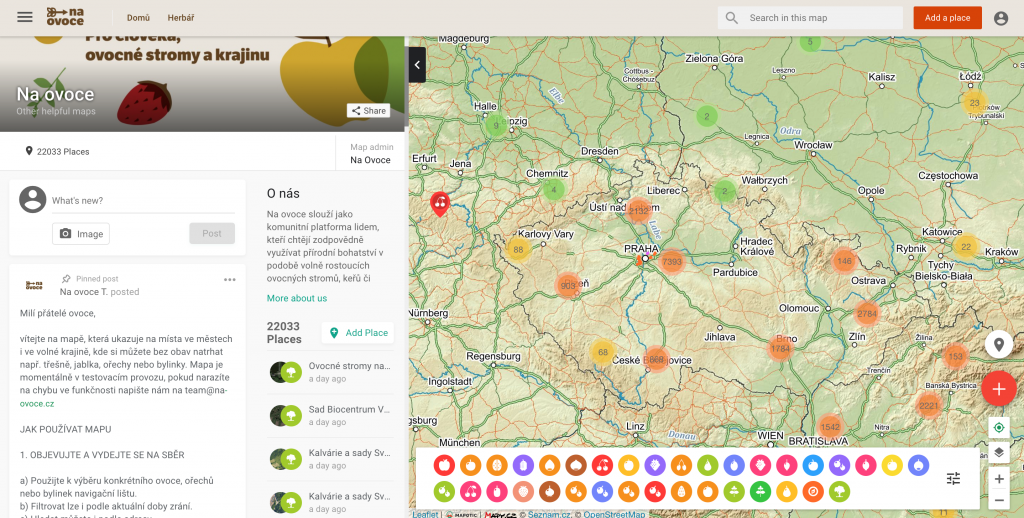This screenshot has height=518, width=1024.
Task: Open the Herbář menu item
Action: [180, 18]
